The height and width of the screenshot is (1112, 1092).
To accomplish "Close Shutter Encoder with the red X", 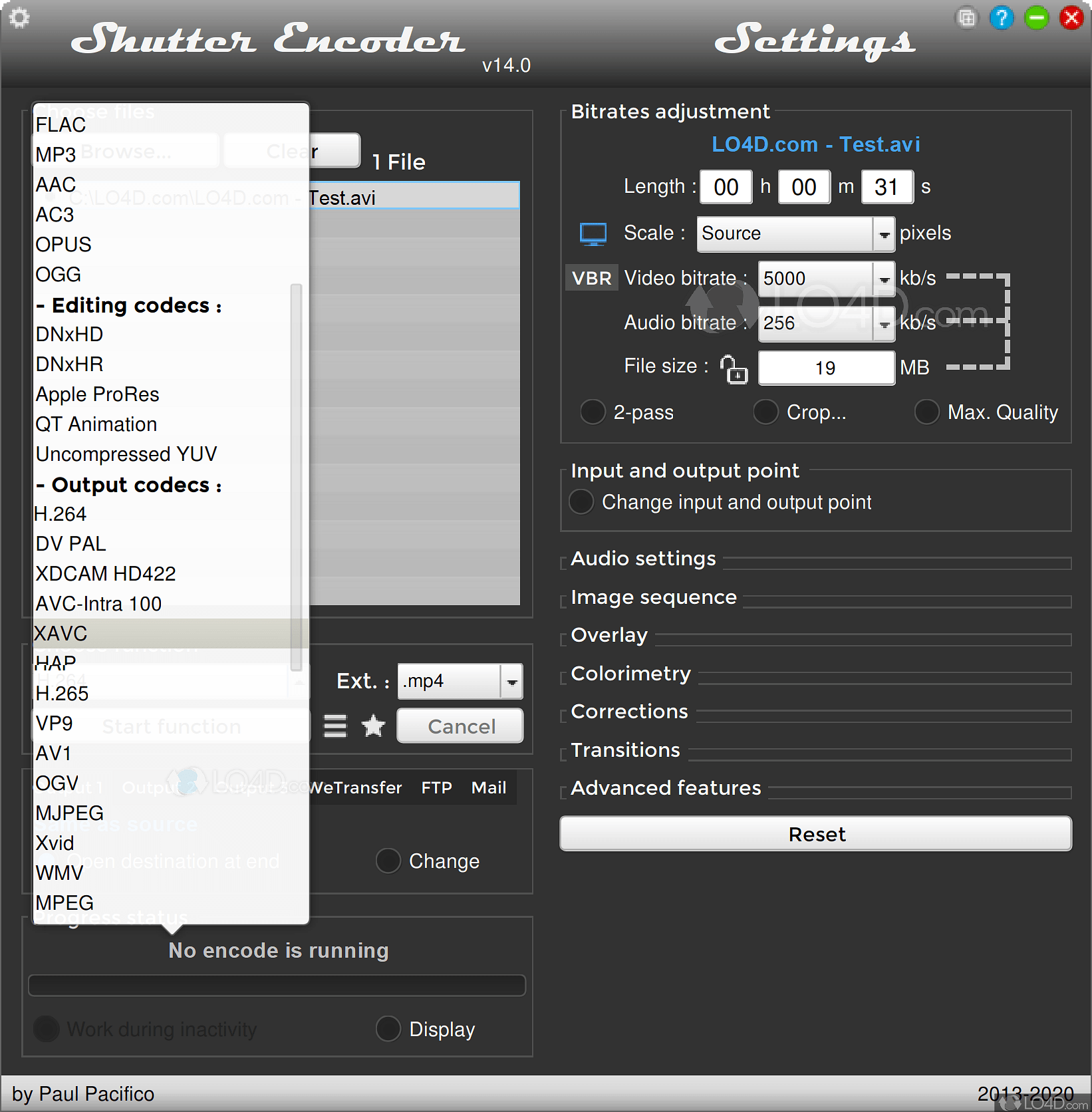I will (1071, 18).
